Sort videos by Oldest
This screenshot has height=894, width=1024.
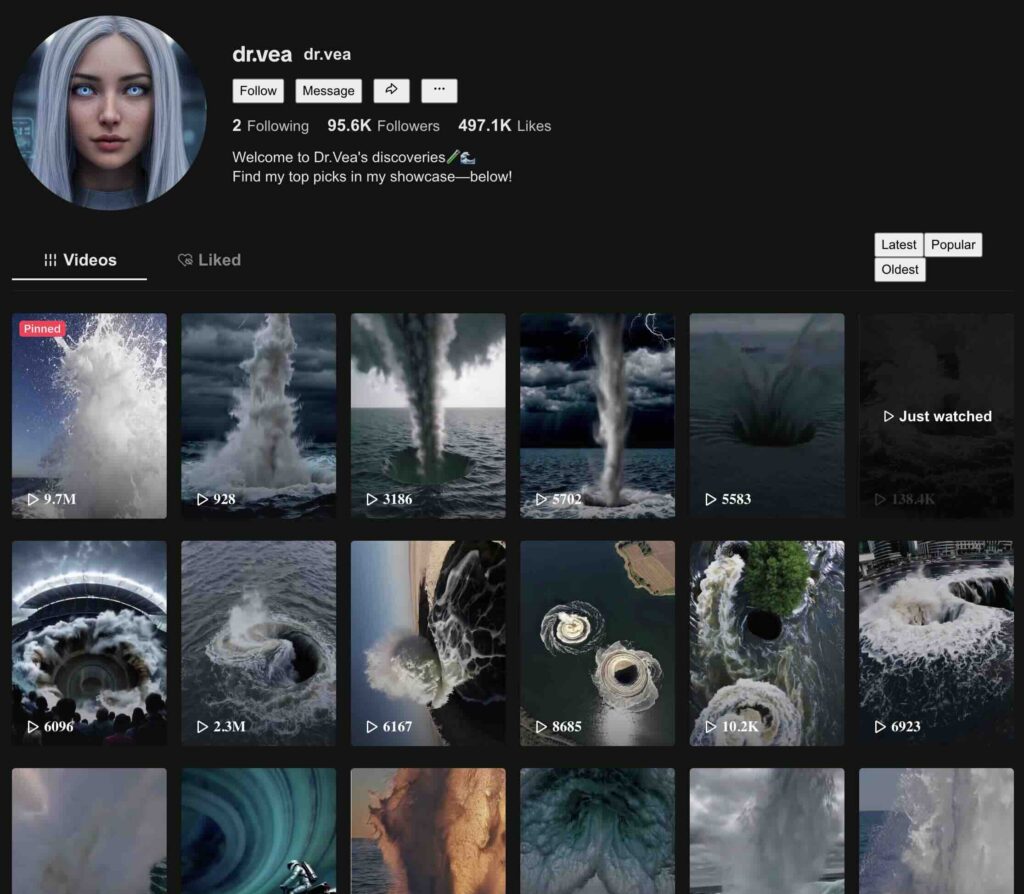(900, 270)
